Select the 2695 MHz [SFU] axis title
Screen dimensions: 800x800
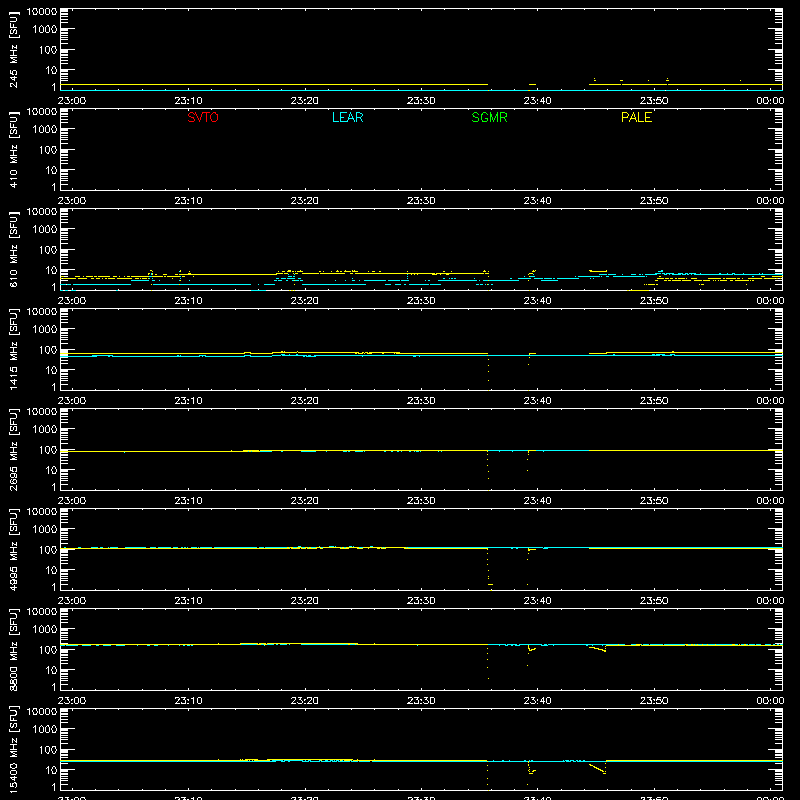coord(14,450)
